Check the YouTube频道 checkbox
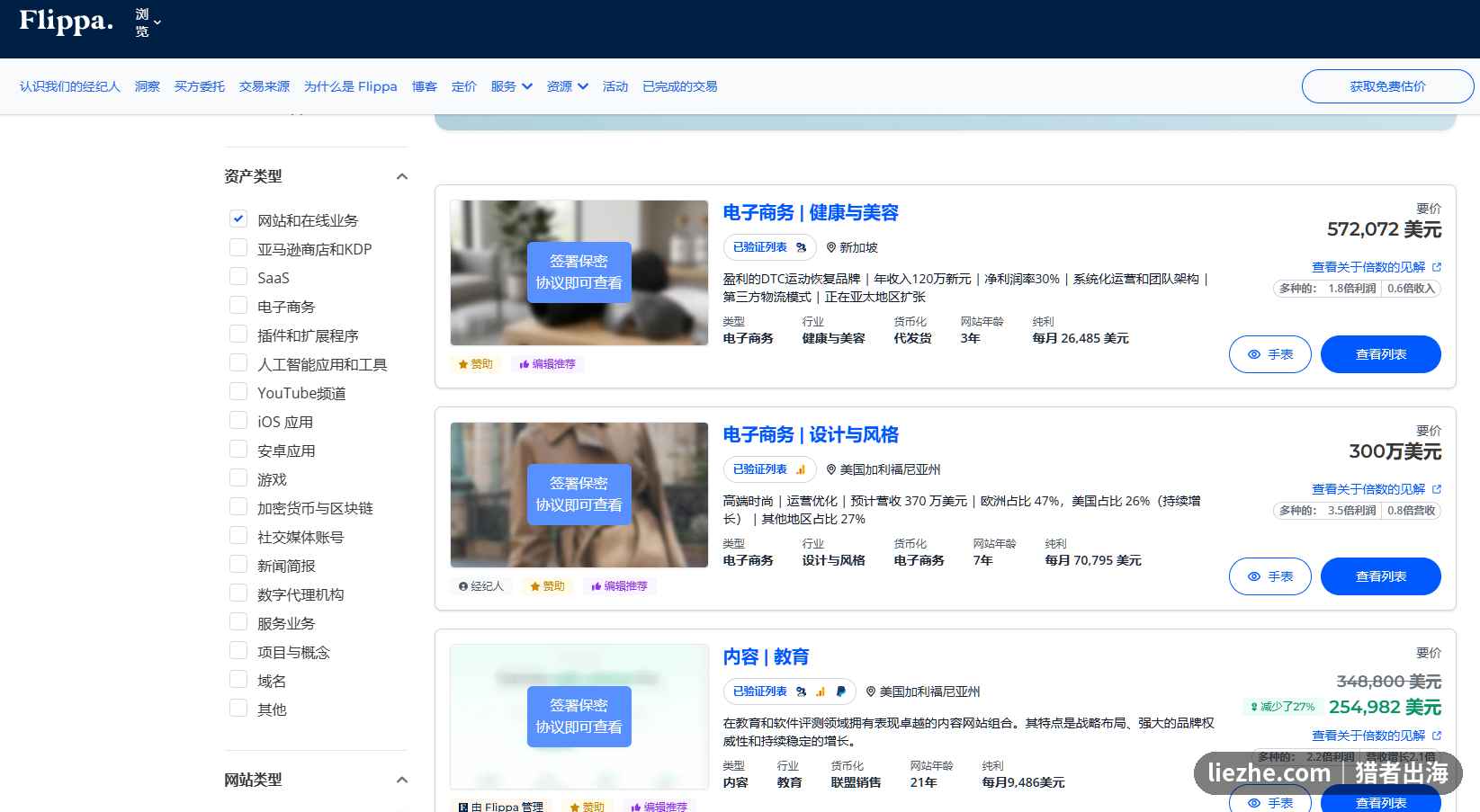Screen dimensions: 1480x812 [x=238, y=391]
